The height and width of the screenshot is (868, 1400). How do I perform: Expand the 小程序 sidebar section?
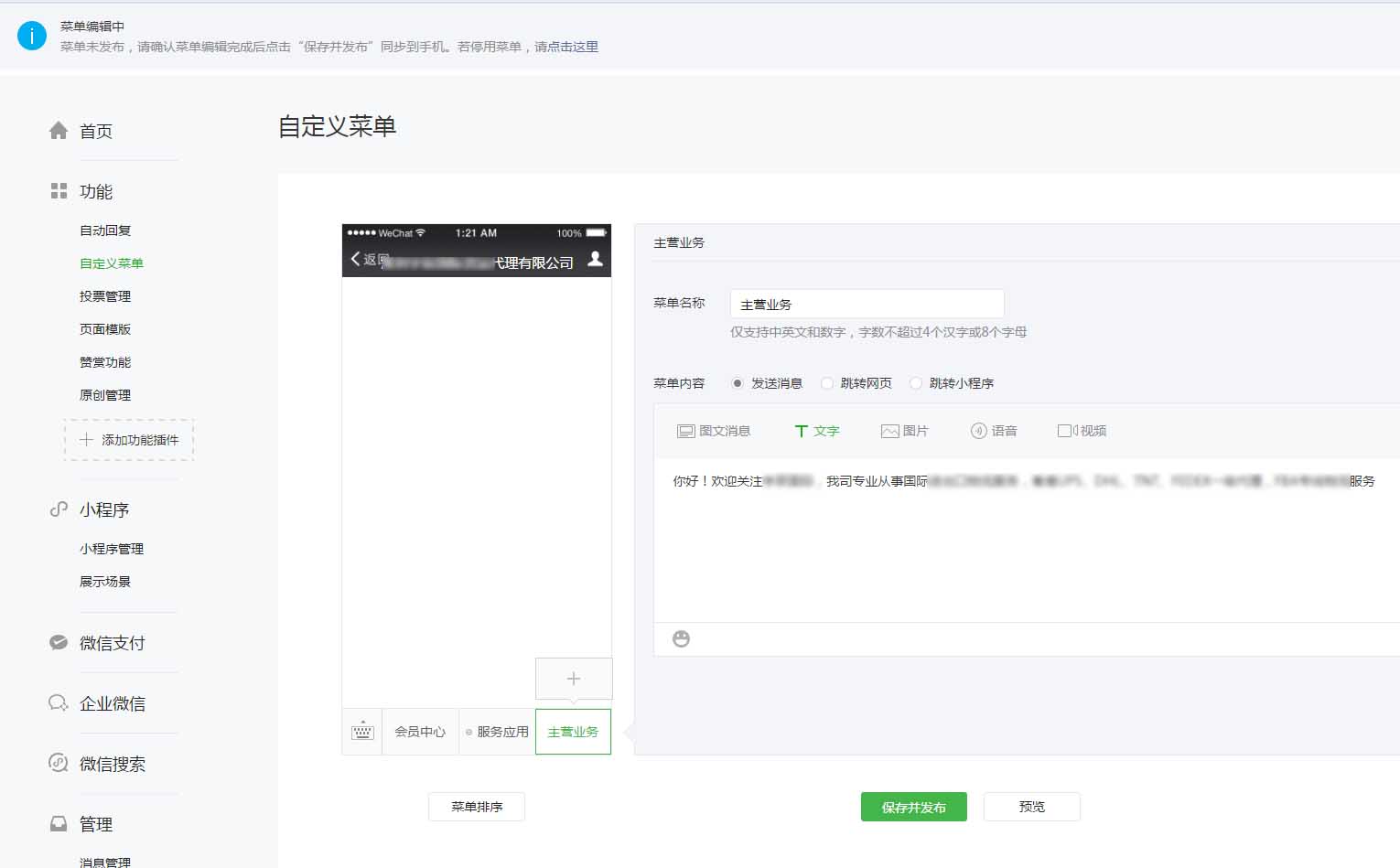click(103, 509)
